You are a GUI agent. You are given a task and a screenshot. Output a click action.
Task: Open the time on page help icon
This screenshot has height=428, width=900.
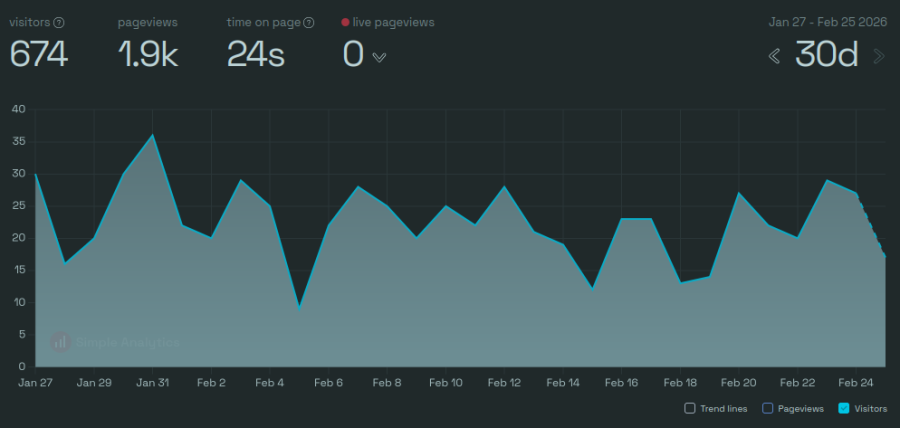pos(309,23)
